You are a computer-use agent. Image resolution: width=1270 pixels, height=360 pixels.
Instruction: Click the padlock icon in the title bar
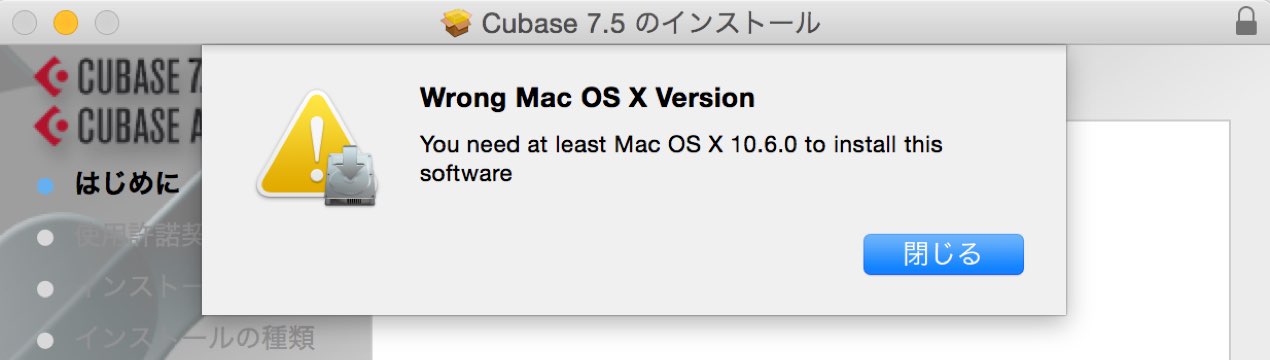coord(1246,21)
